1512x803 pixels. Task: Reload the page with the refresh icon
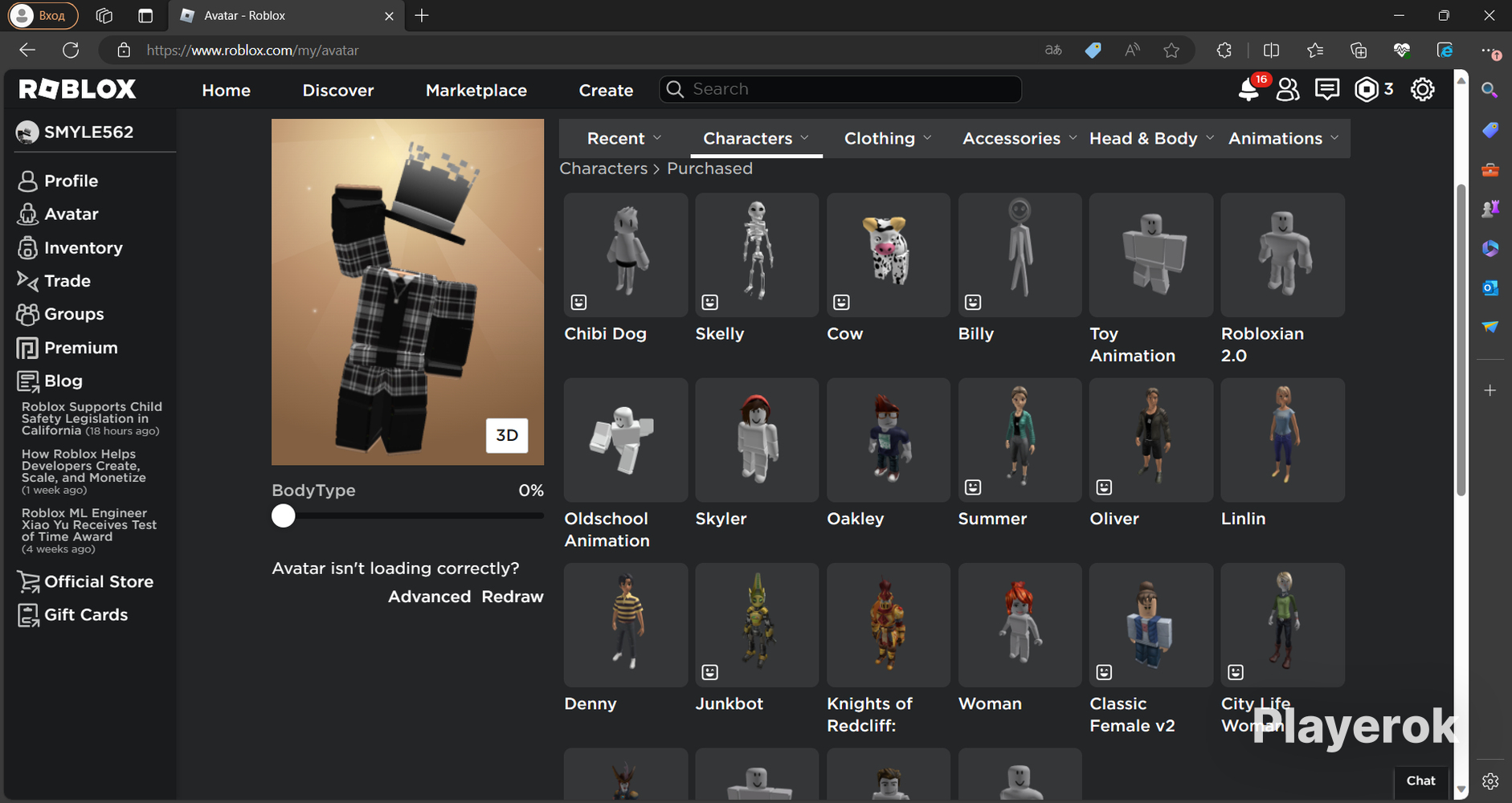point(71,50)
